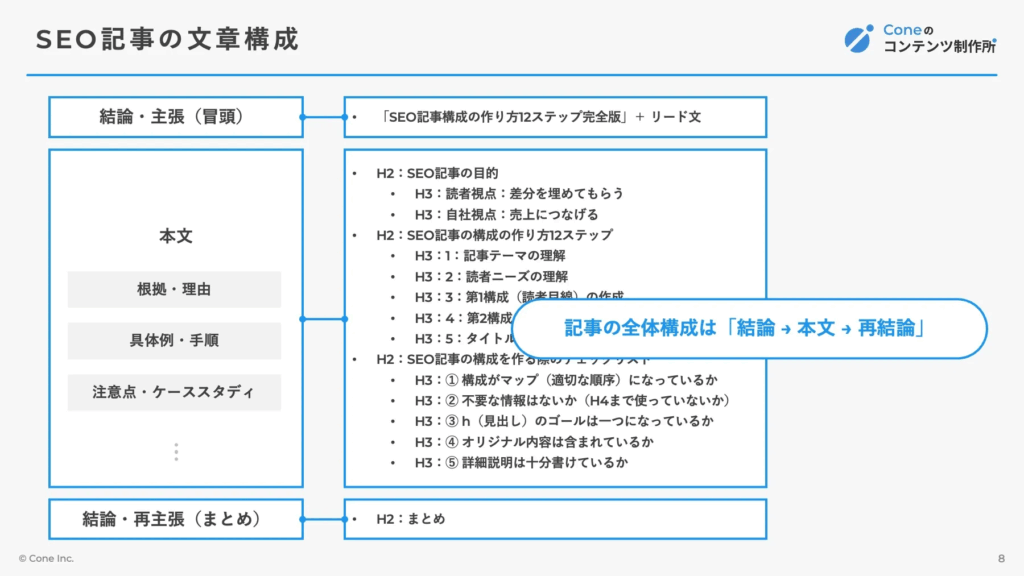Viewport: 1024px width, 576px height.
Task: Select the slide title "SEO記事の文章構成"
Action: 167,39
